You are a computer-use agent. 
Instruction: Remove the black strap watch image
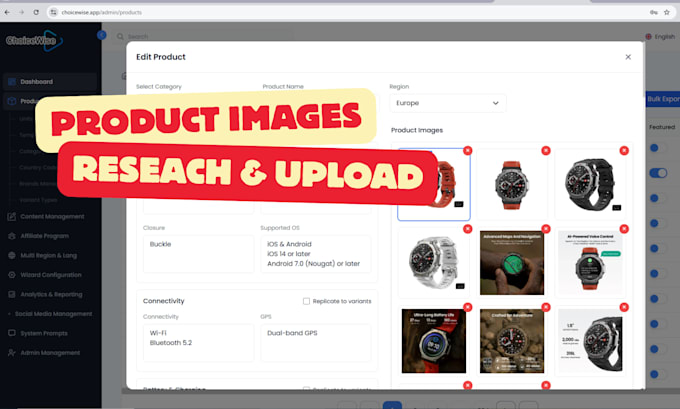pos(624,151)
